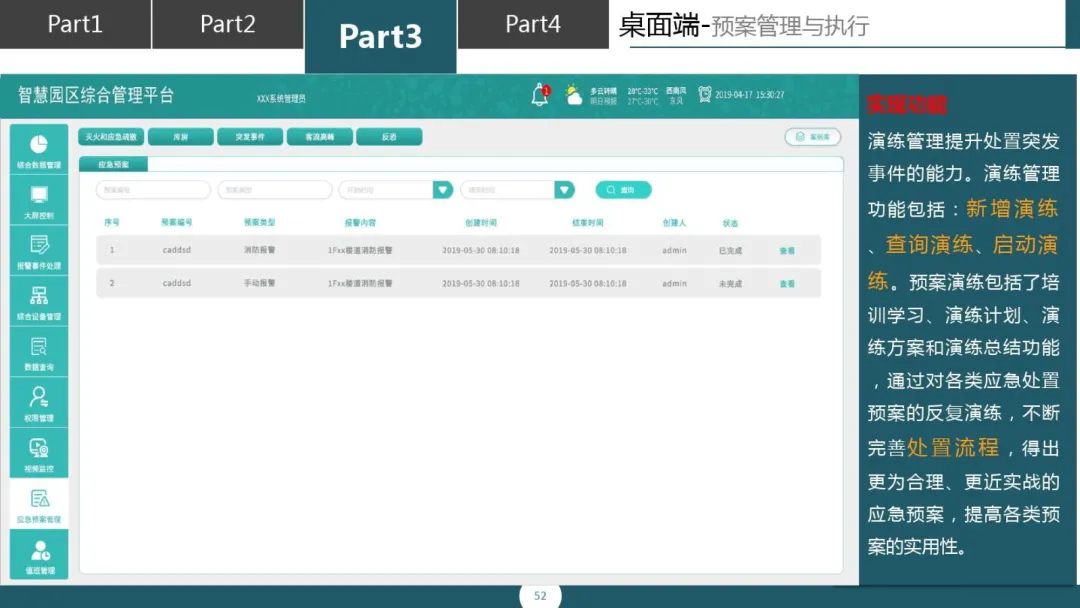Select 权限管理 user icon in sidebar
The image size is (1080, 608).
(39, 397)
